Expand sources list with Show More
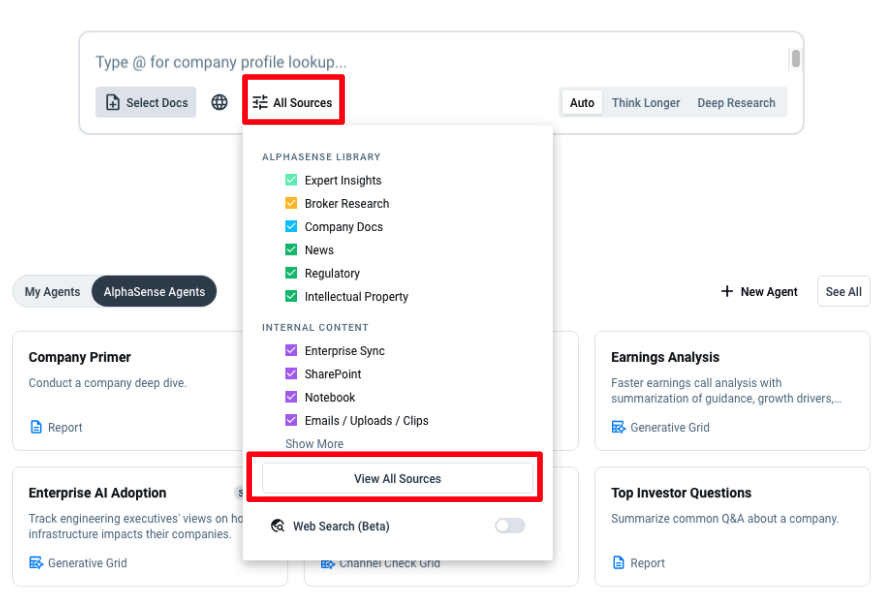Image resolution: width=890 pixels, height=610 pixels. pyautogui.click(x=314, y=444)
